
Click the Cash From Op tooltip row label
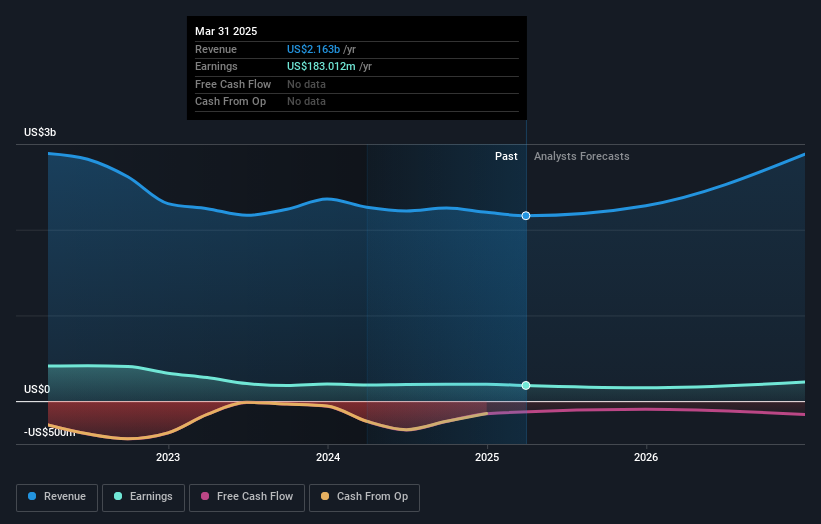pos(230,102)
